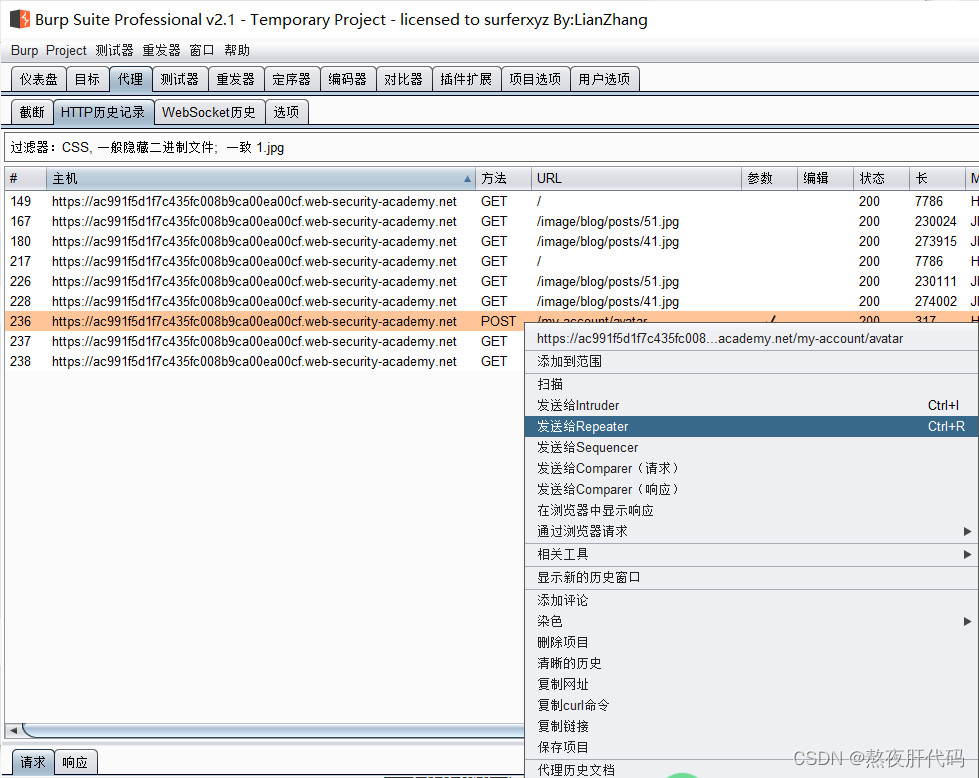Screen dimensions: 979x778
Task: Choose 显示新的历史窗口 in the context menu
Action: pyautogui.click(x=752, y=578)
